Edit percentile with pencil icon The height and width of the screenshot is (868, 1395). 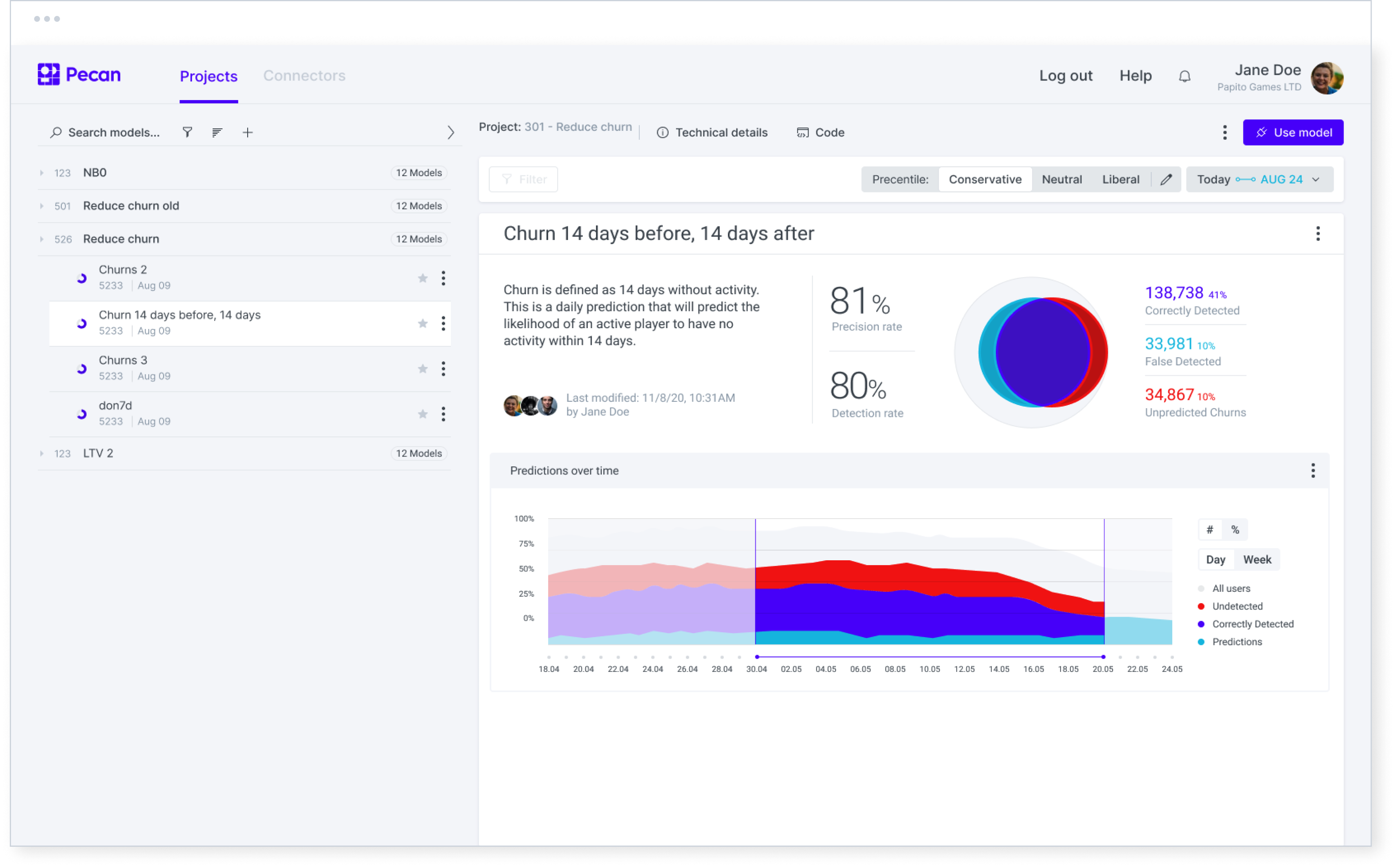coord(1165,180)
